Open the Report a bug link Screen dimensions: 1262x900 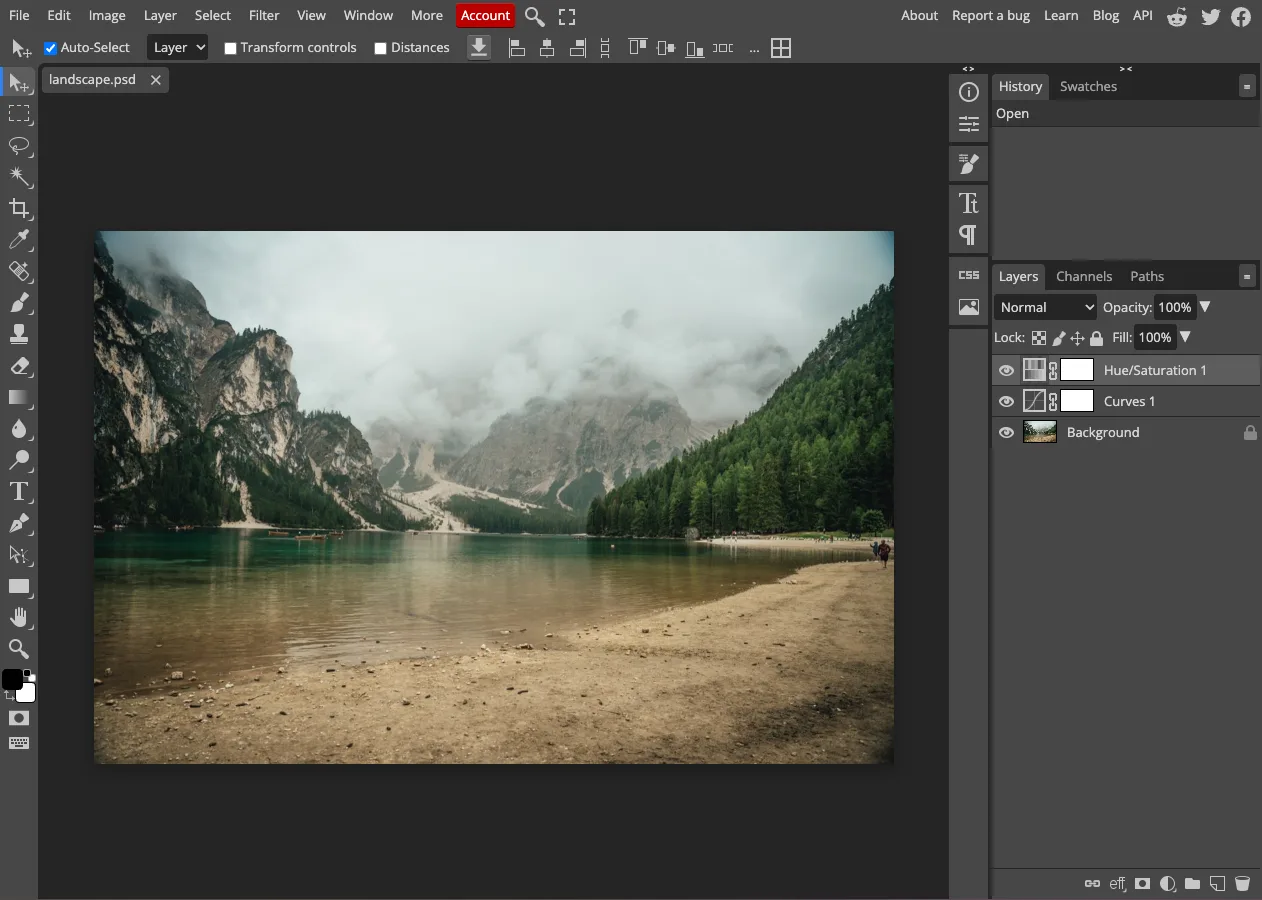tap(991, 15)
